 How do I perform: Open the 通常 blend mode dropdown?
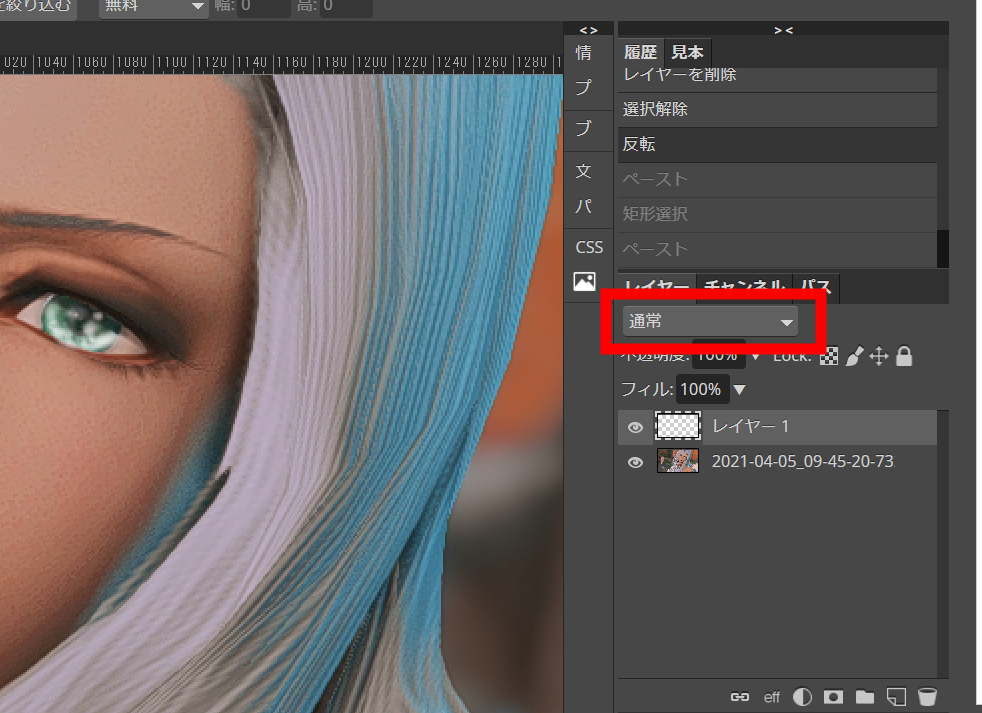click(710, 321)
